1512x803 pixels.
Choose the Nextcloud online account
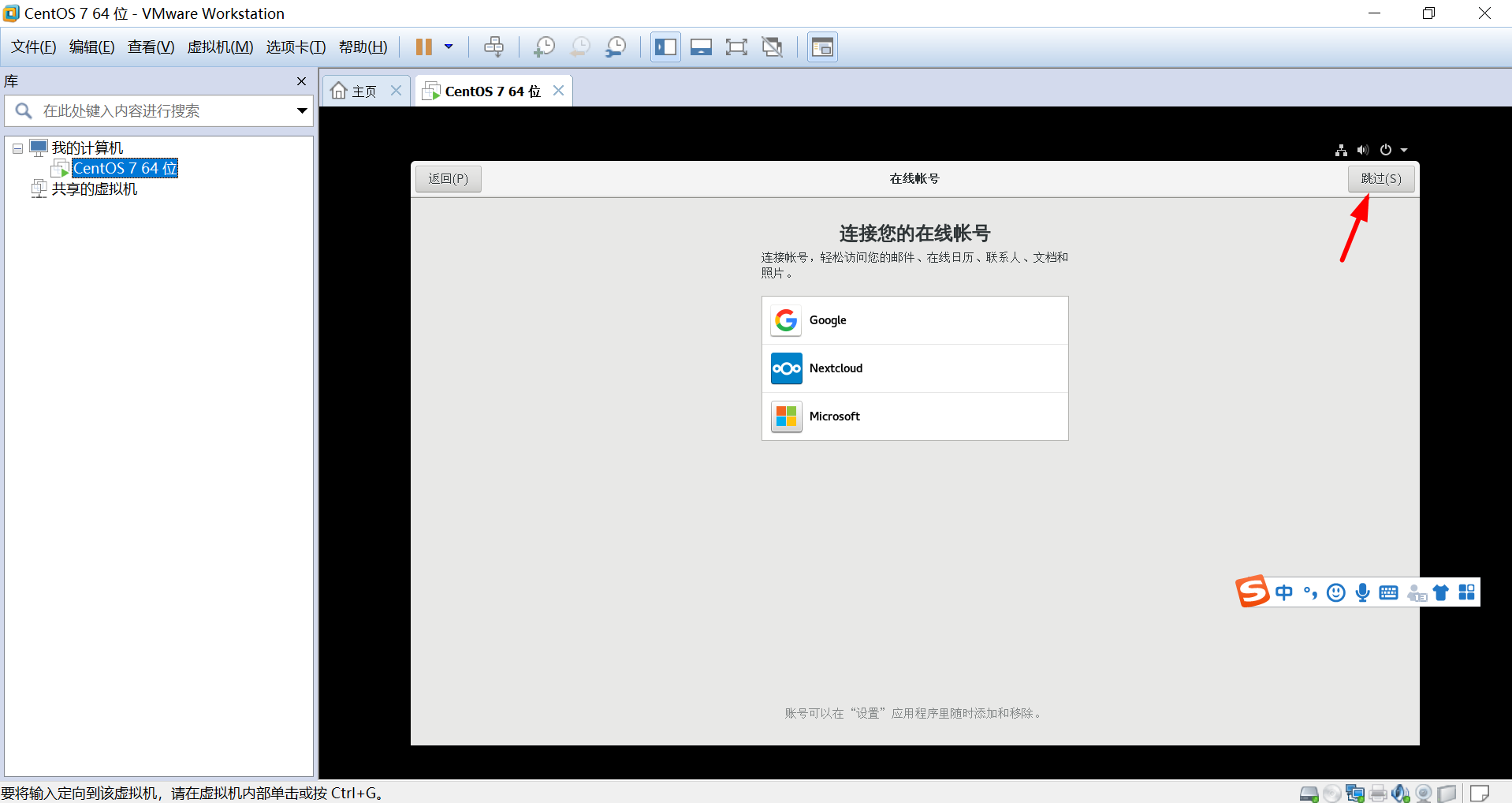[x=914, y=368]
